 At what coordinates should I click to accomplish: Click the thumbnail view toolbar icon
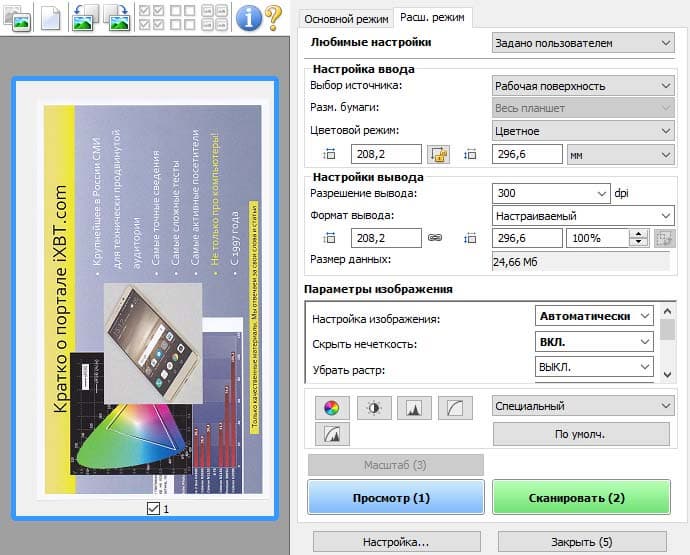(17, 18)
